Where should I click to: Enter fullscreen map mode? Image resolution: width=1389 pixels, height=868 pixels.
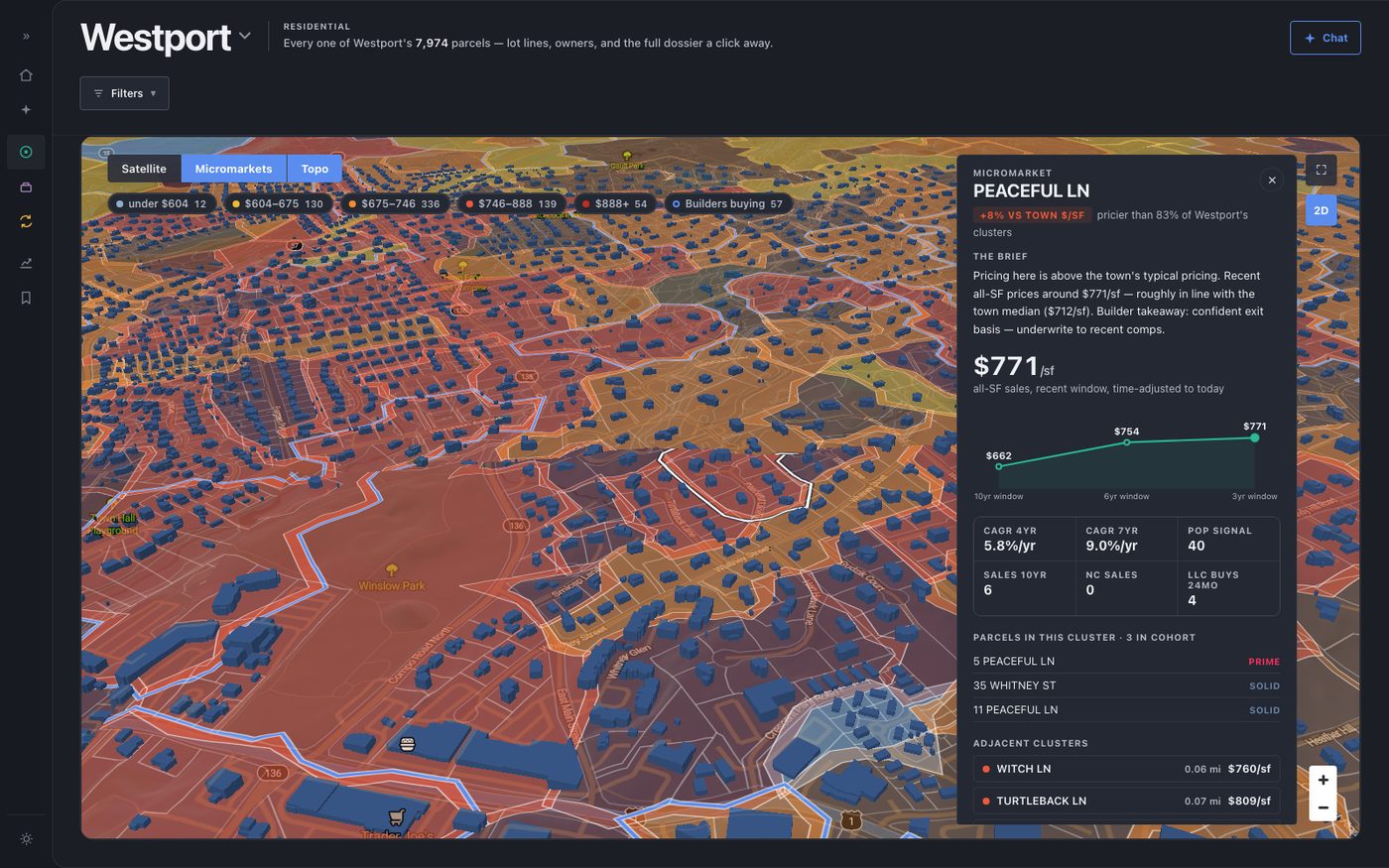[x=1321, y=170]
